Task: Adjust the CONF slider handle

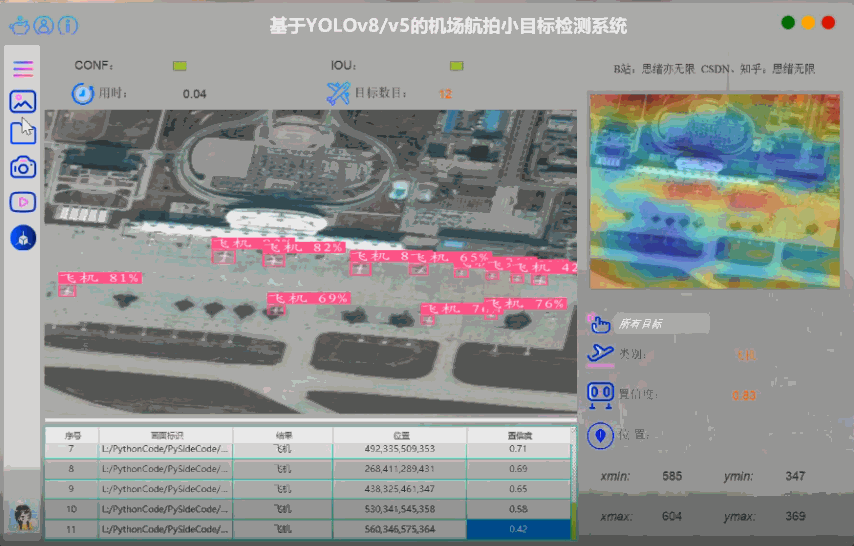Action: (x=180, y=66)
